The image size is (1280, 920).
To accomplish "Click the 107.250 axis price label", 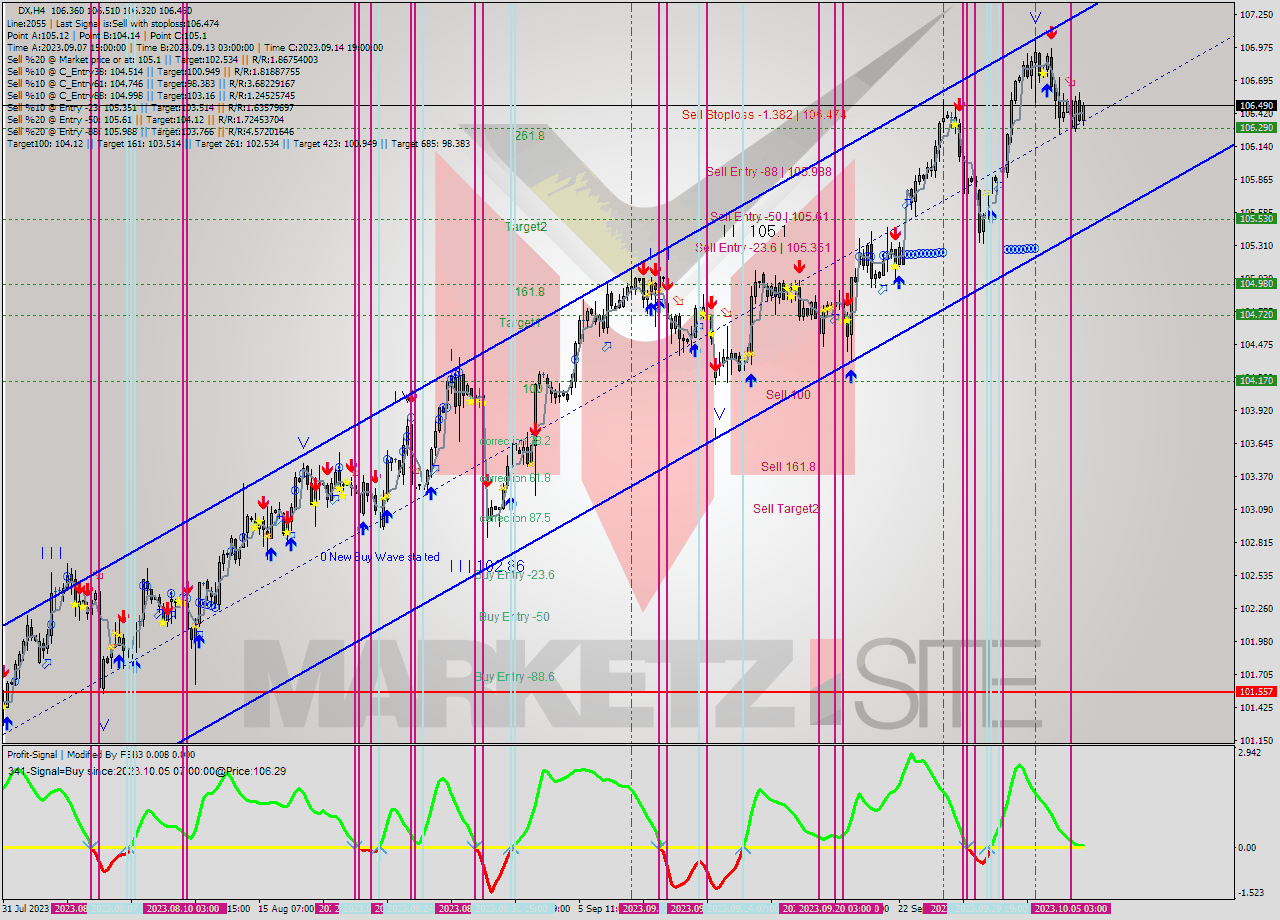I will (x=1256, y=15).
